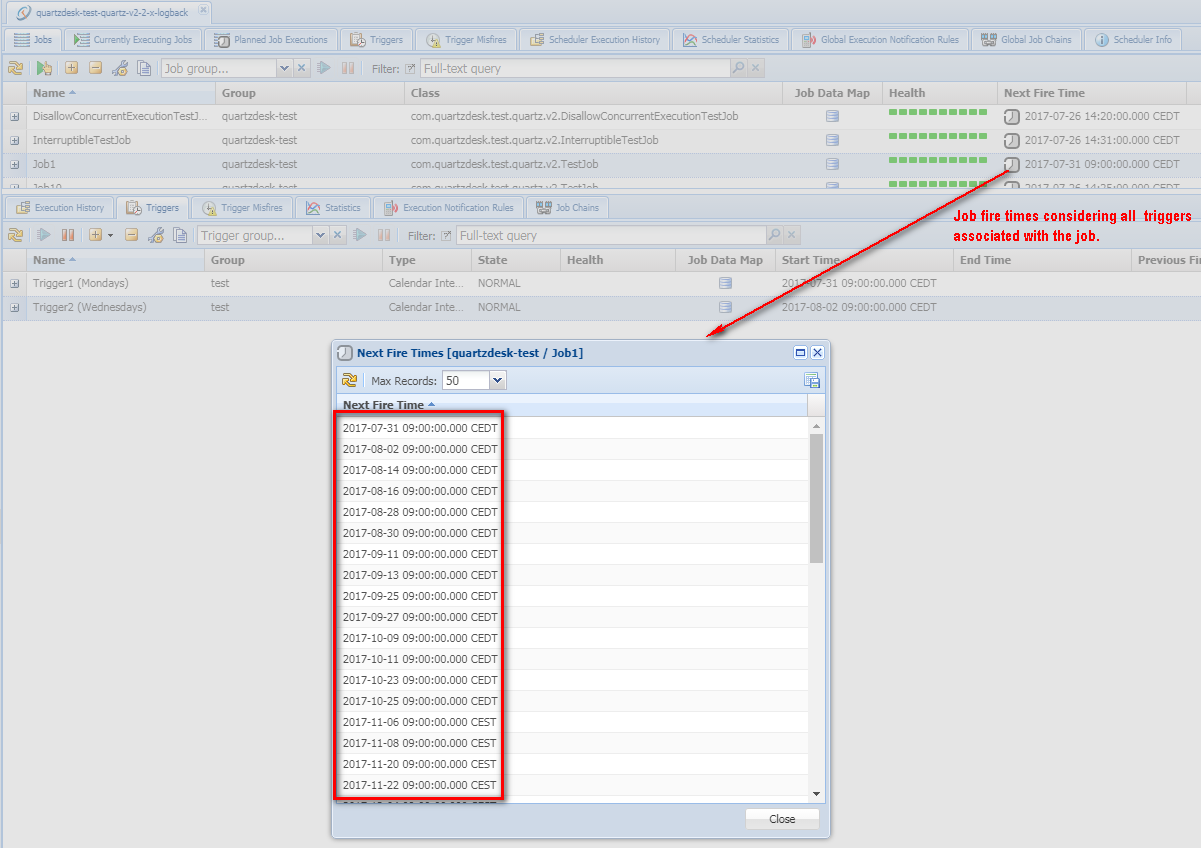
Task: Click the pause triggers icon in triggers toolbar
Action: click(x=68, y=235)
